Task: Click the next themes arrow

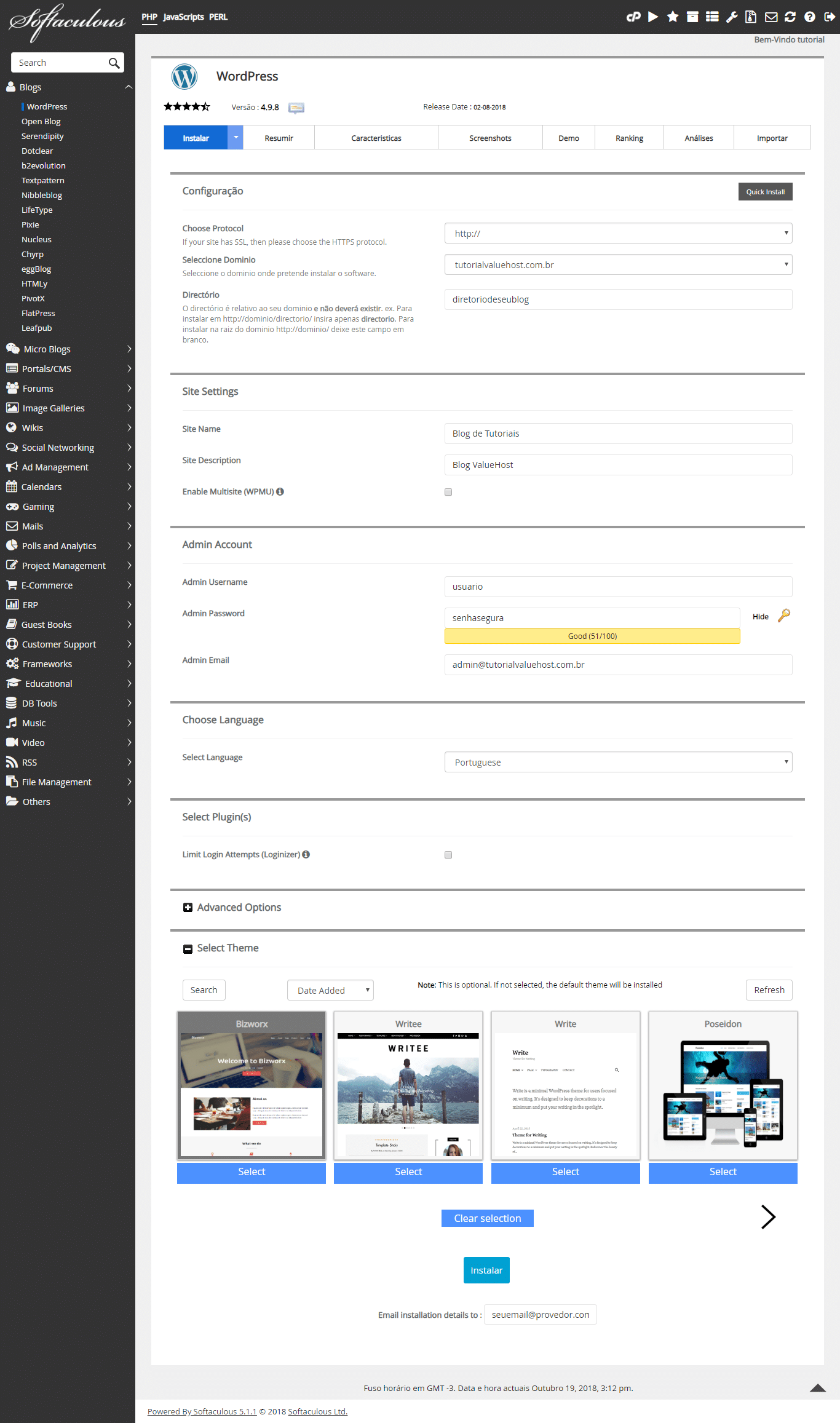Action: tap(768, 1216)
